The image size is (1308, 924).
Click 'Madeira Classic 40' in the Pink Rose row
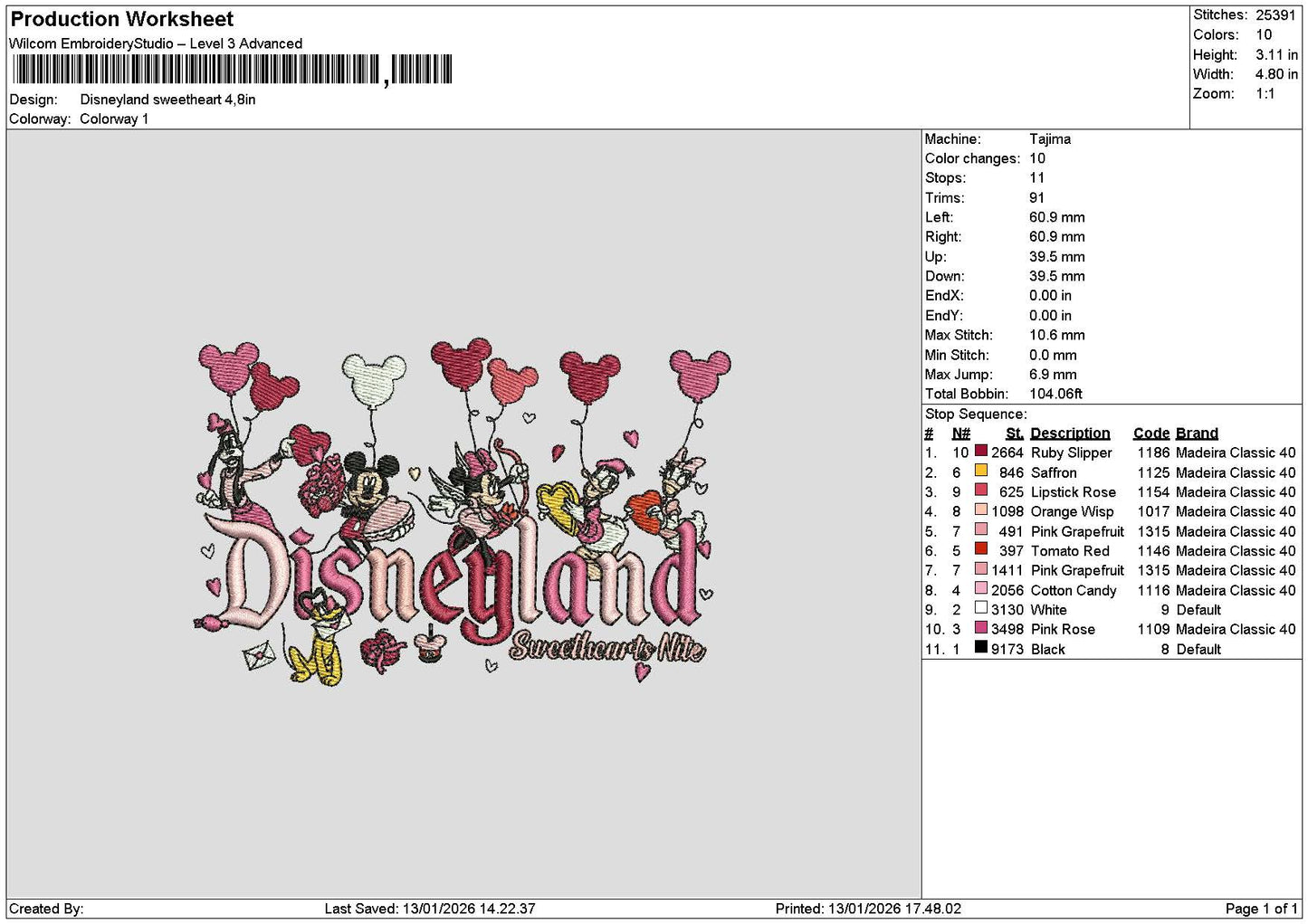1236,629
